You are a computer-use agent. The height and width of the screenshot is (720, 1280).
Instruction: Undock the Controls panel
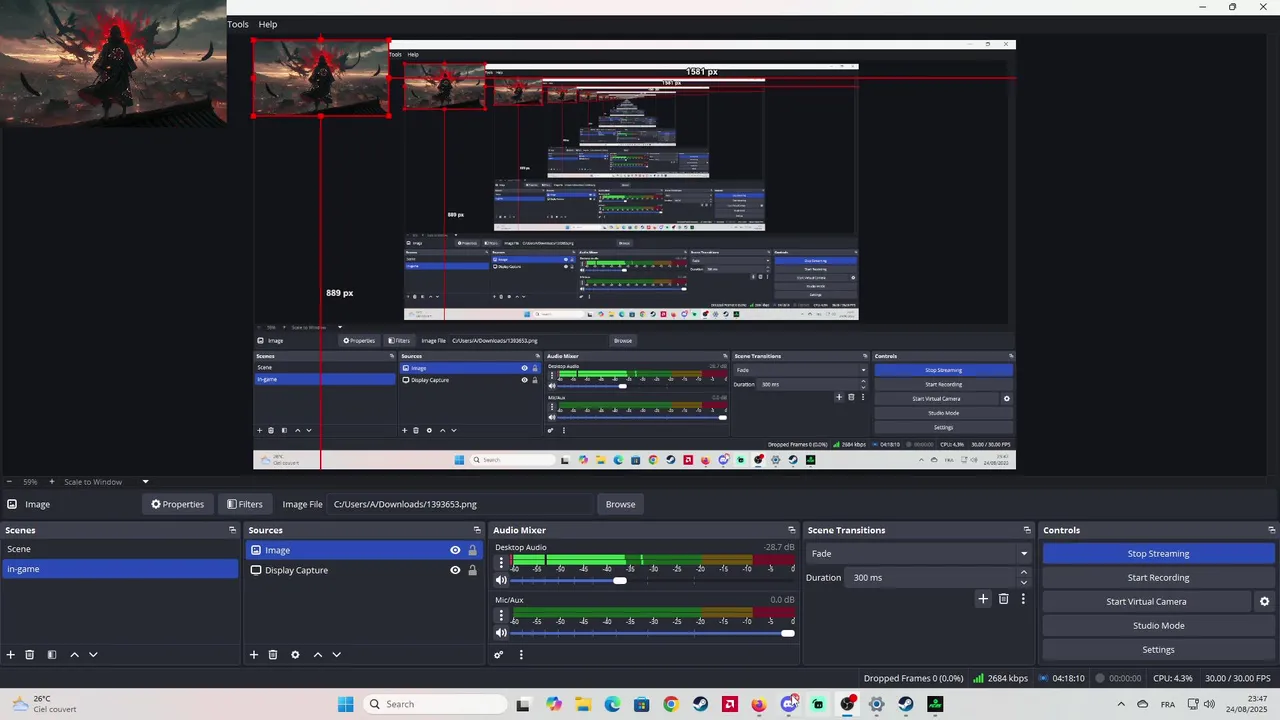1271,530
